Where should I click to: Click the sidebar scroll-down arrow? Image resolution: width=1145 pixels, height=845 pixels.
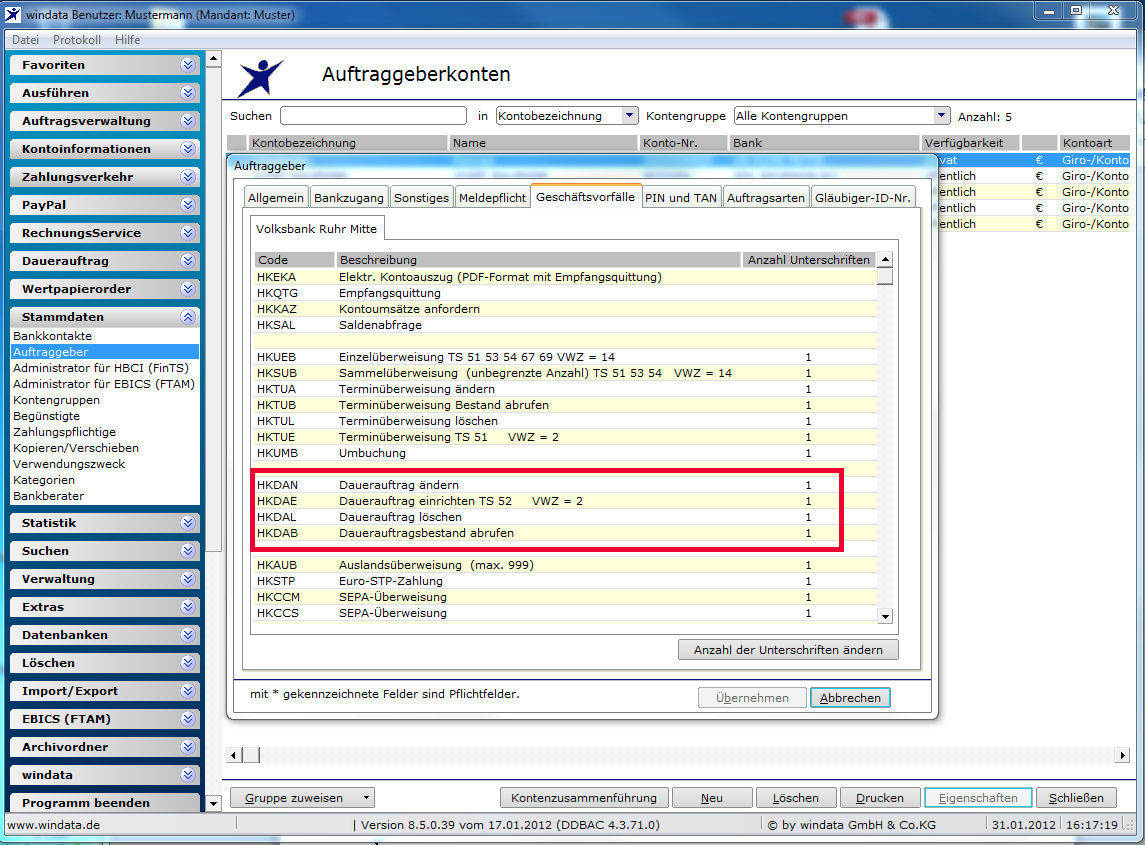pos(213,803)
